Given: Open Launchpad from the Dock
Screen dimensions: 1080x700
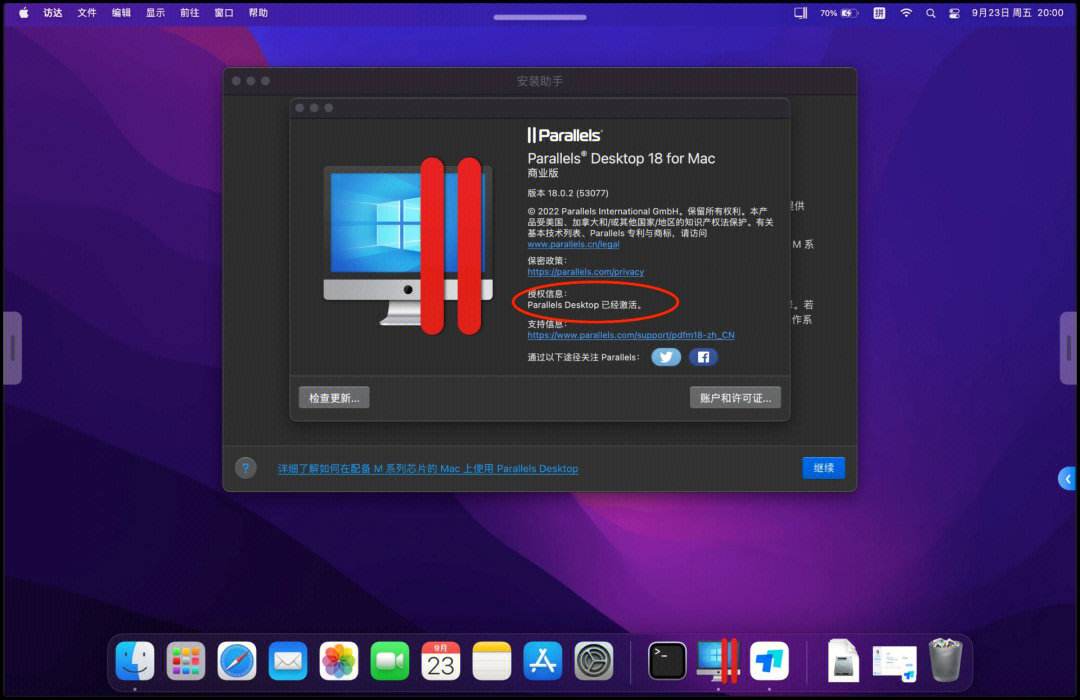Looking at the screenshot, I should pyautogui.click(x=186, y=661).
